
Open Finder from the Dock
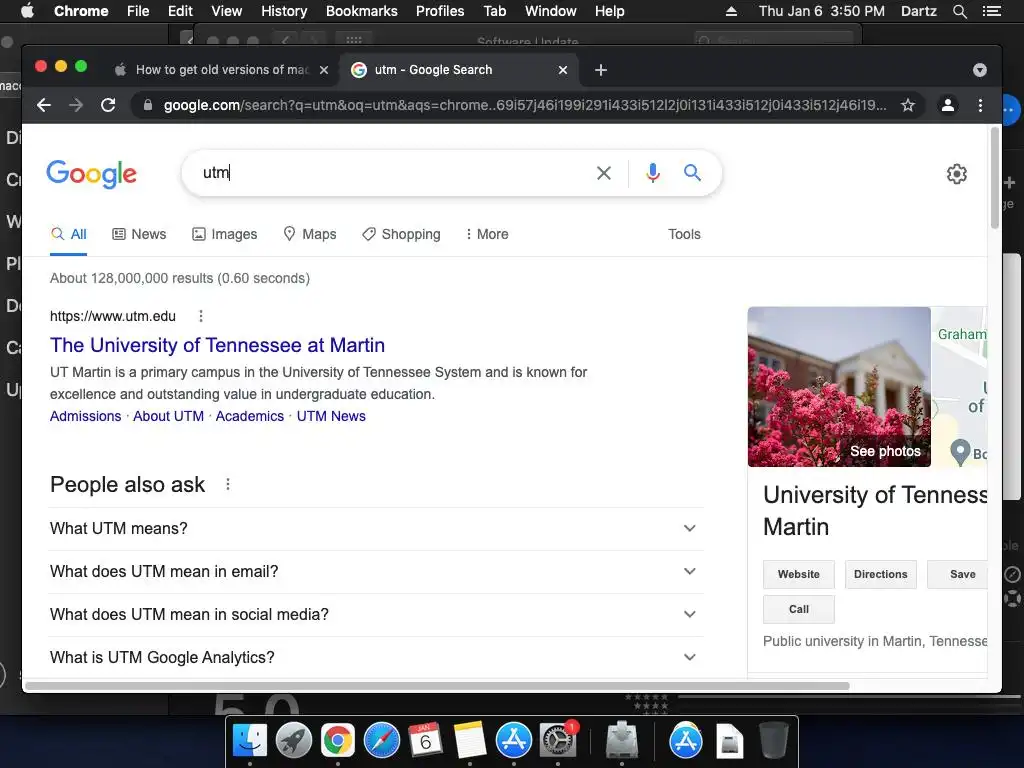pyautogui.click(x=249, y=741)
